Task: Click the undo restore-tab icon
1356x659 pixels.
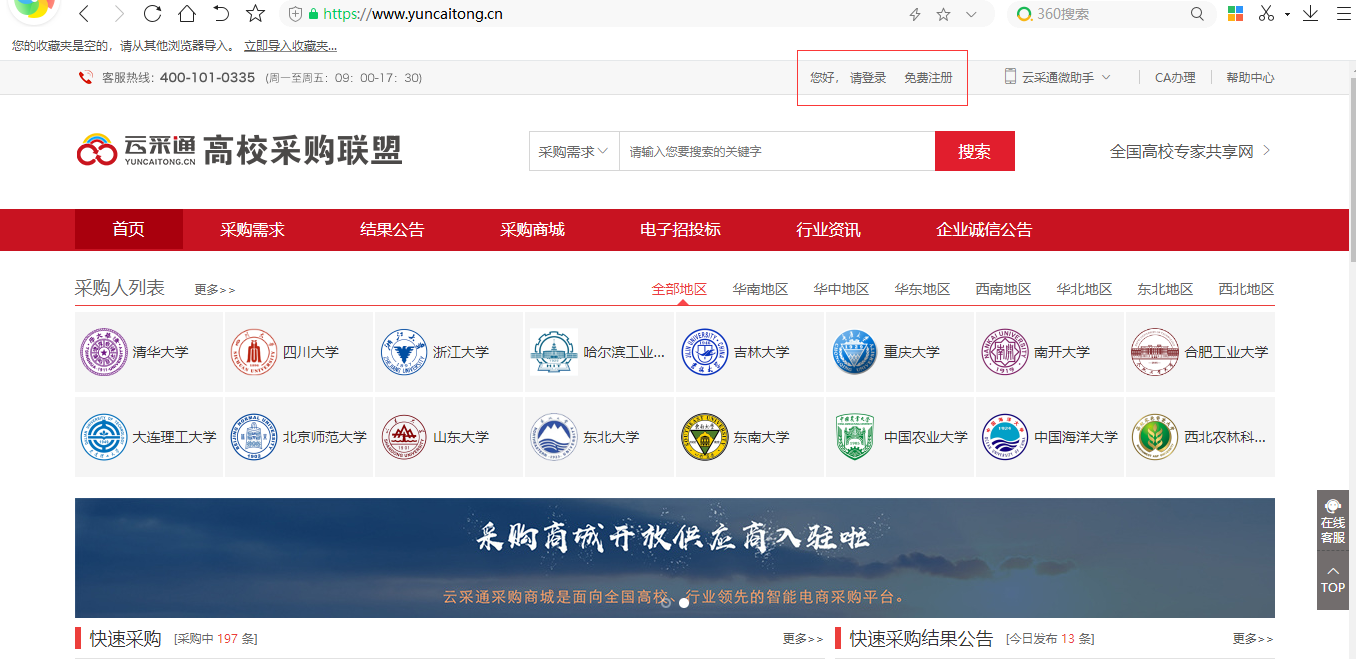Action: pos(221,14)
